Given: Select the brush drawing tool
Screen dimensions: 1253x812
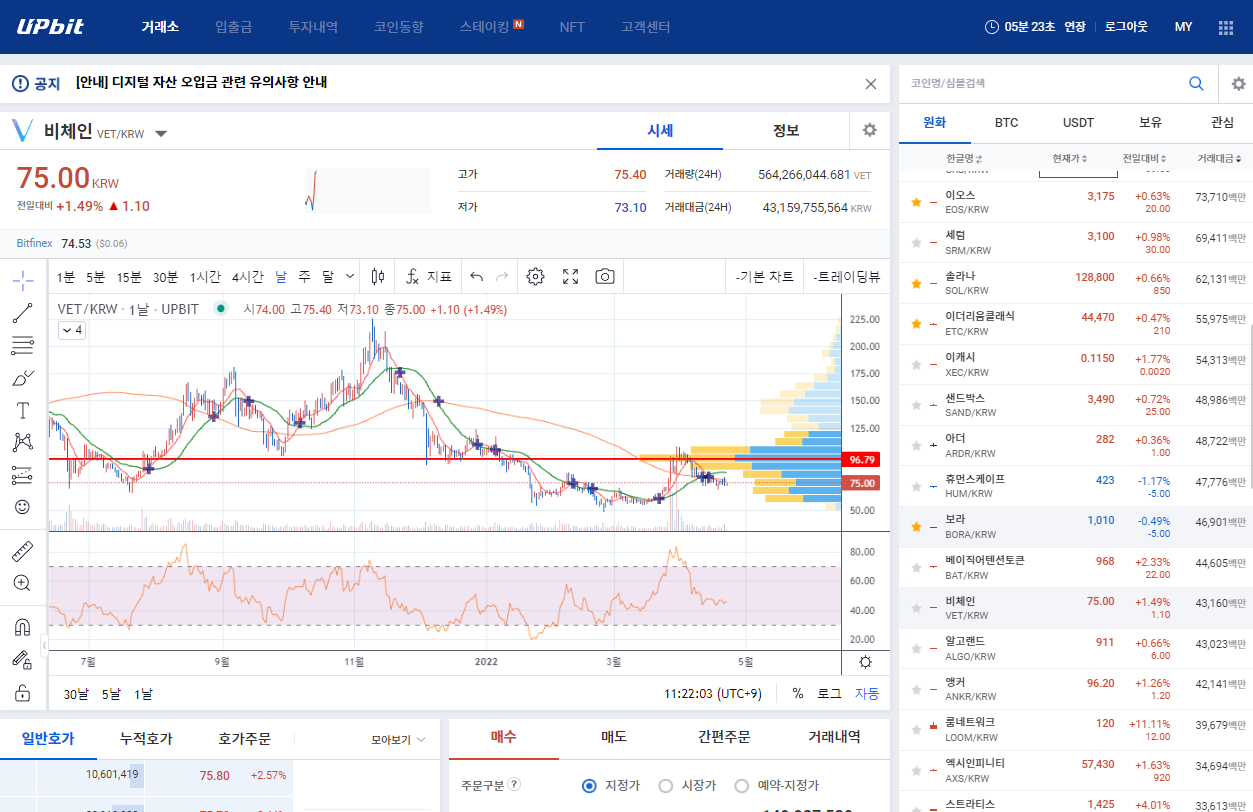Looking at the screenshot, I should [x=22, y=378].
